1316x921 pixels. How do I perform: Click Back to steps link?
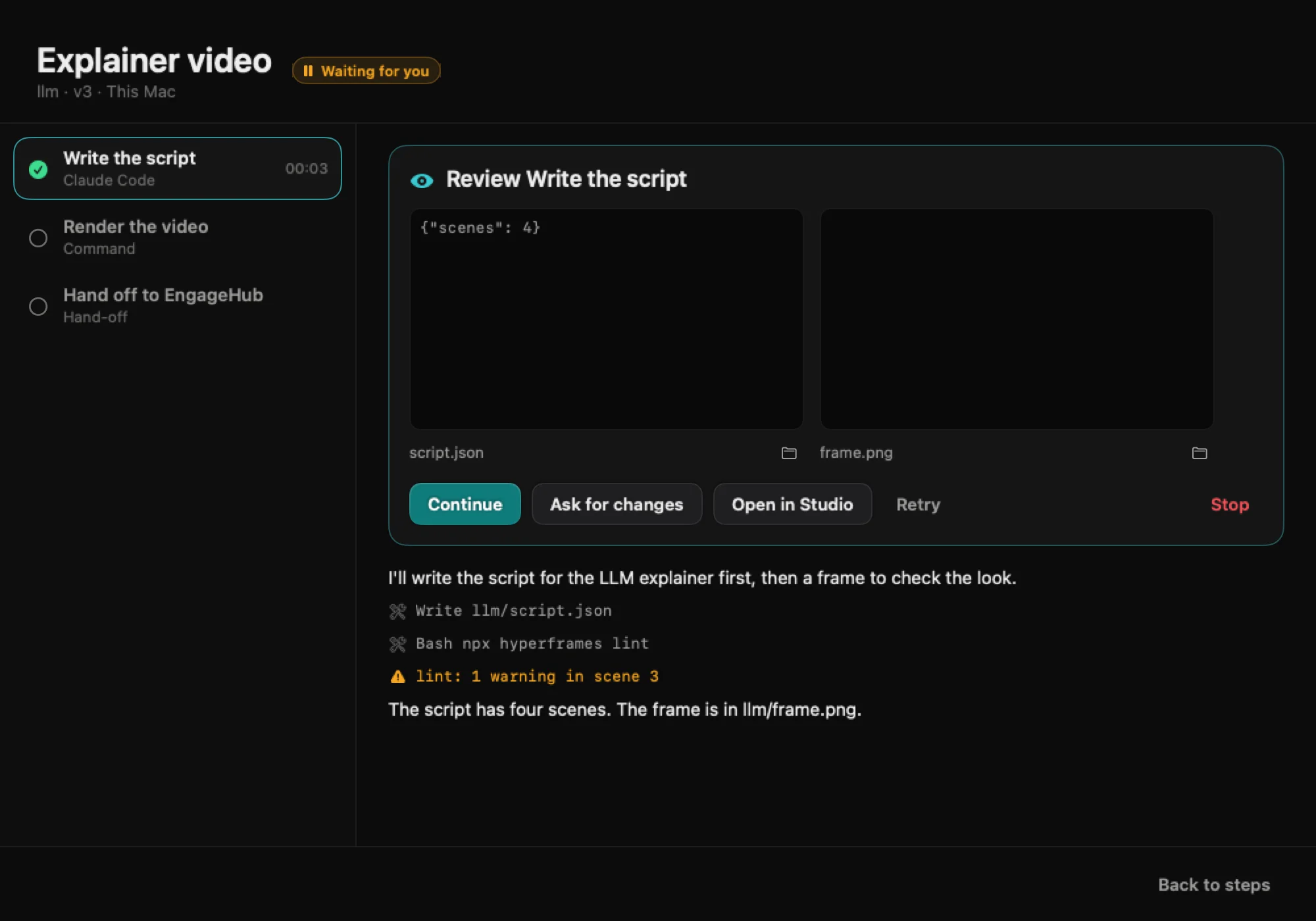pos(1214,885)
